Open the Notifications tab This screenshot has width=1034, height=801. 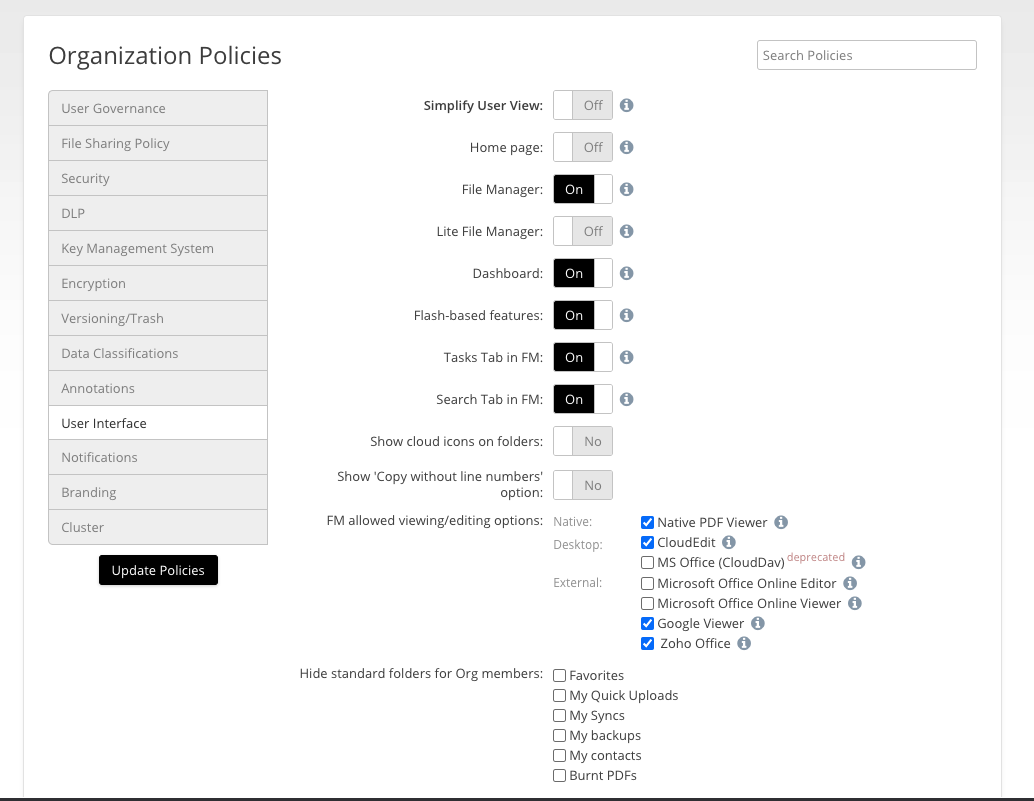pos(158,458)
